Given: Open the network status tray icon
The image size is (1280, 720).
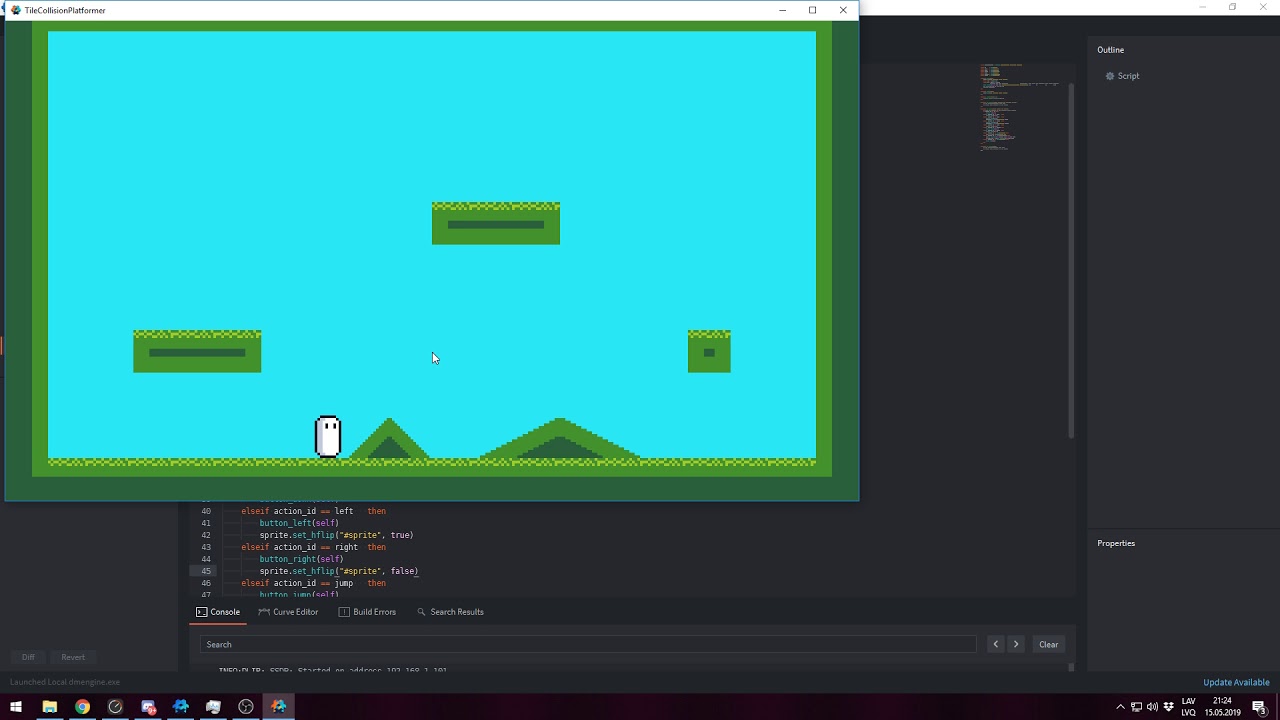Looking at the screenshot, I should tap(1137, 707).
